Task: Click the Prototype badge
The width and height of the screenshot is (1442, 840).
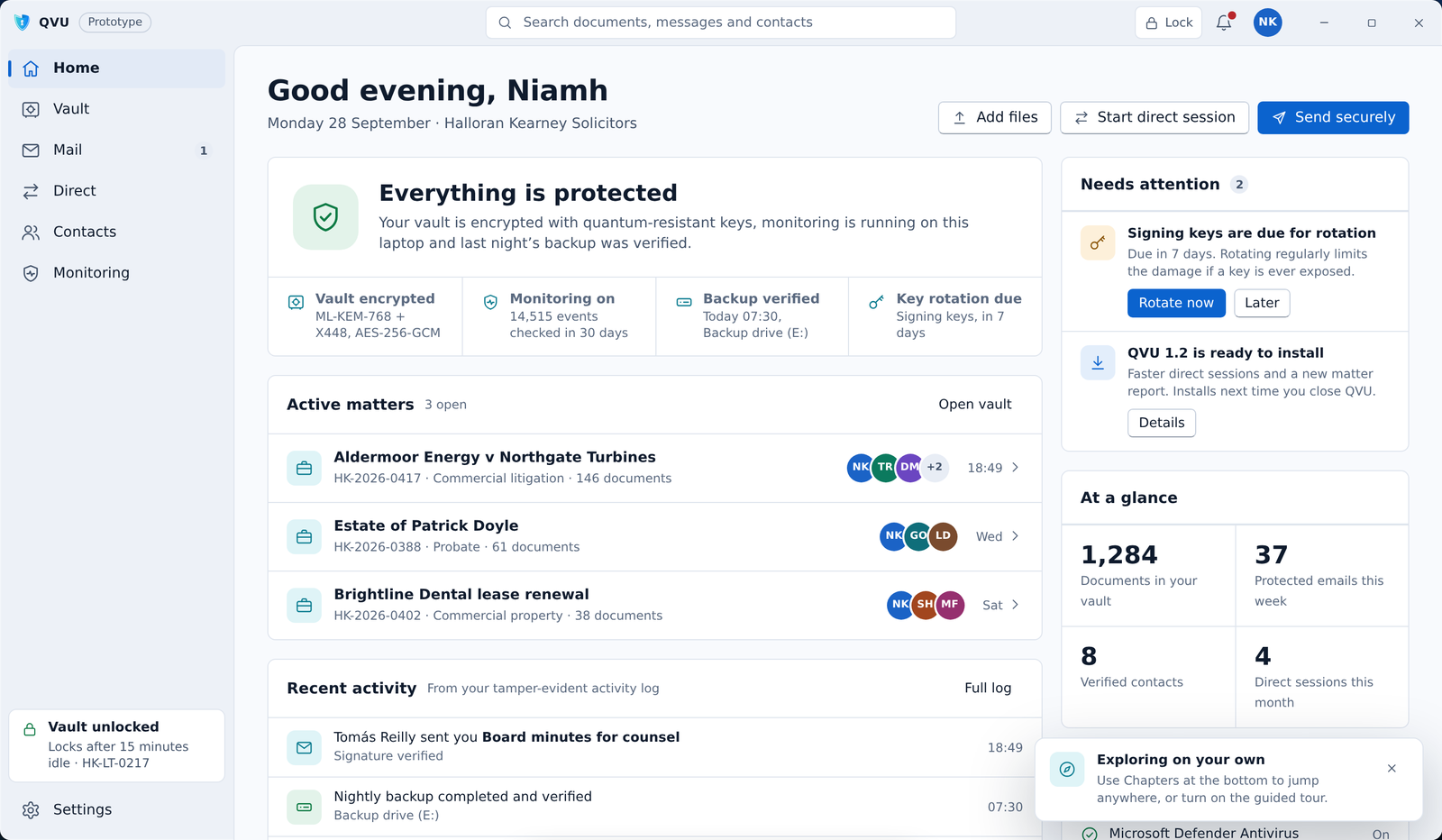Action: [115, 23]
